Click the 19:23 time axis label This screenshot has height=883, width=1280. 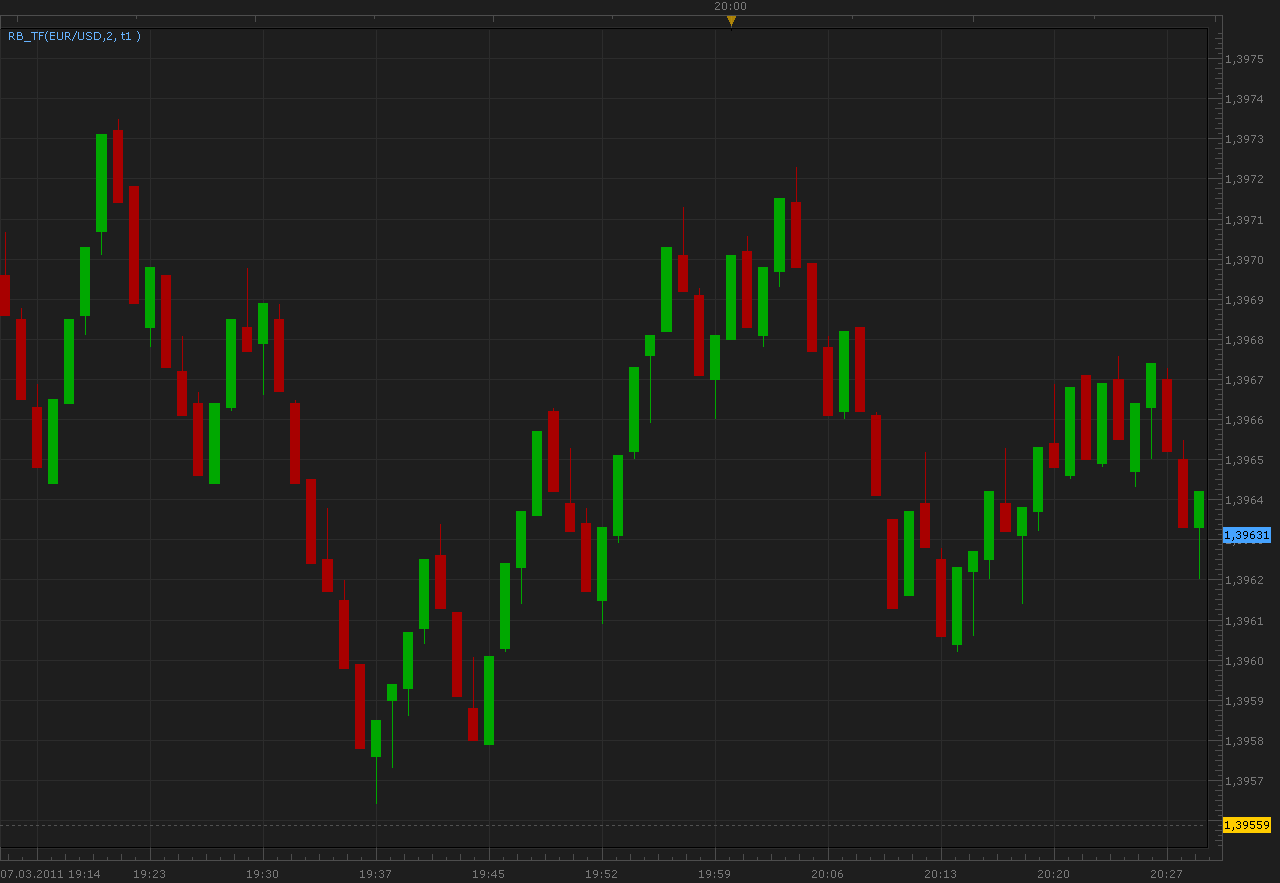(150, 874)
